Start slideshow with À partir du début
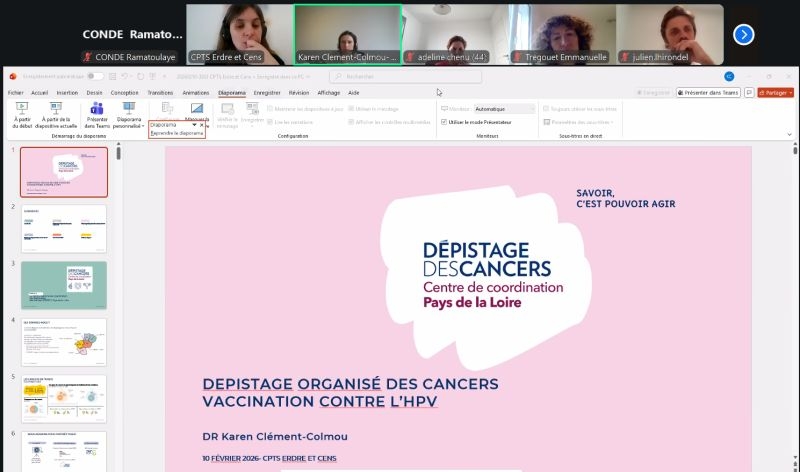800x472 pixels. click(22, 115)
